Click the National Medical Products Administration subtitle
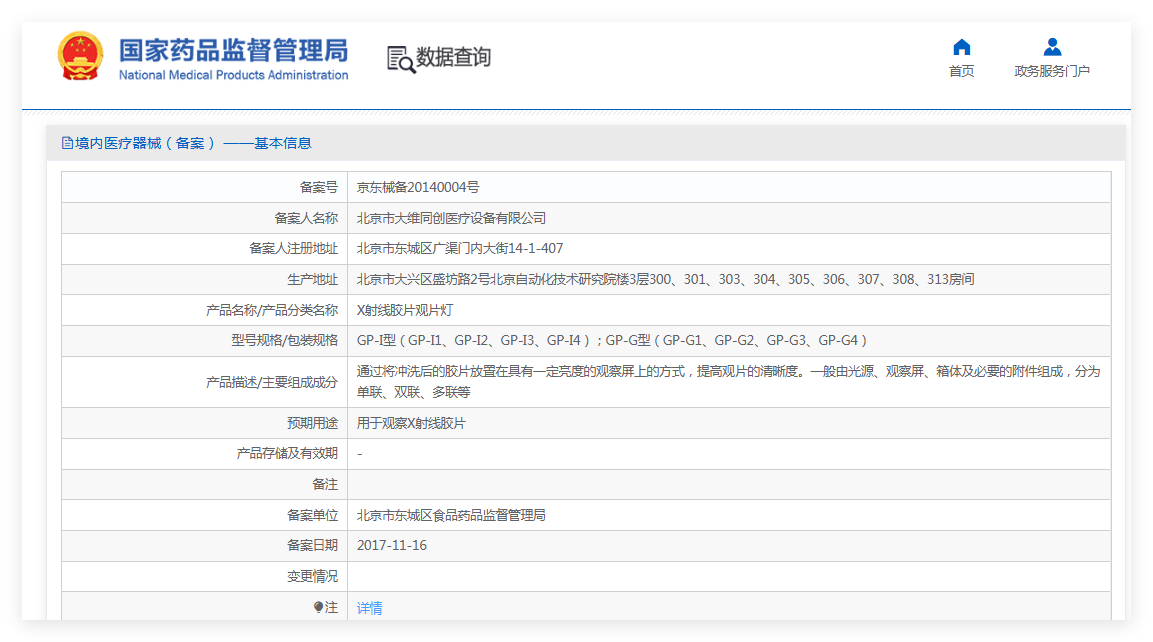 (x=233, y=75)
